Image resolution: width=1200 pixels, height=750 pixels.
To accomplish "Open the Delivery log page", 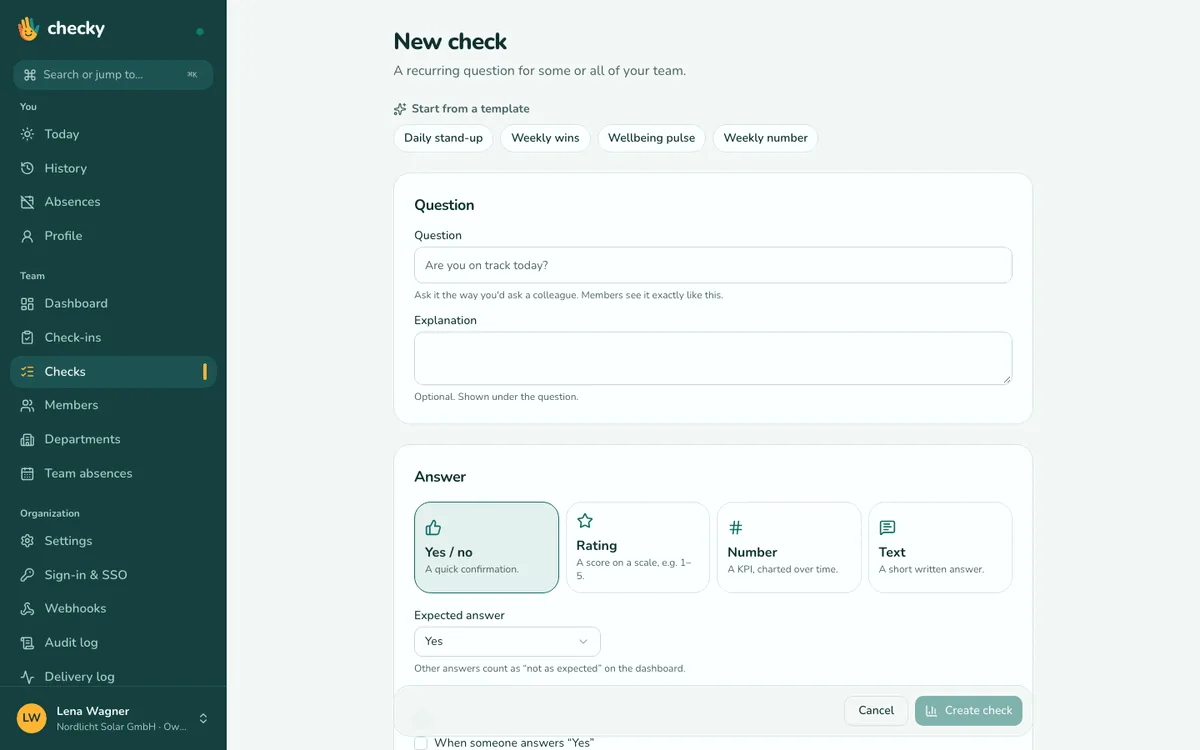I will pos(113,676).
